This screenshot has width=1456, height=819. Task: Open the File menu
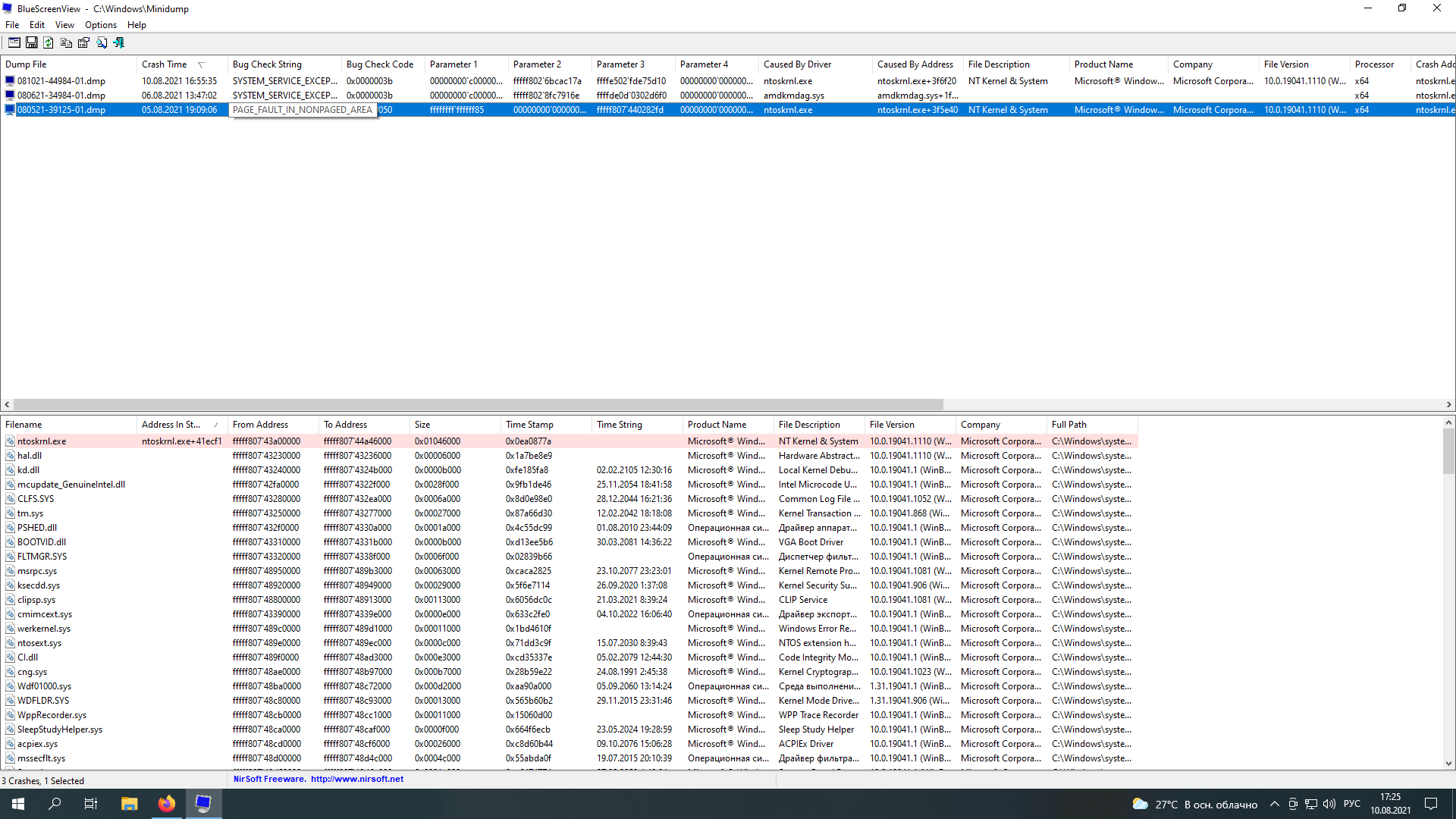click(x=13, y=25)
